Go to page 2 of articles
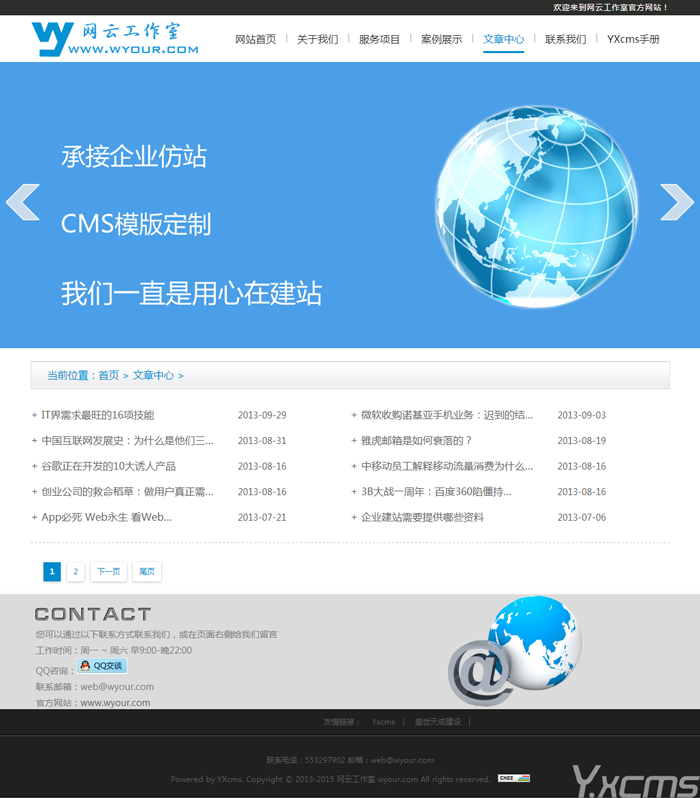 coord(76,572)
